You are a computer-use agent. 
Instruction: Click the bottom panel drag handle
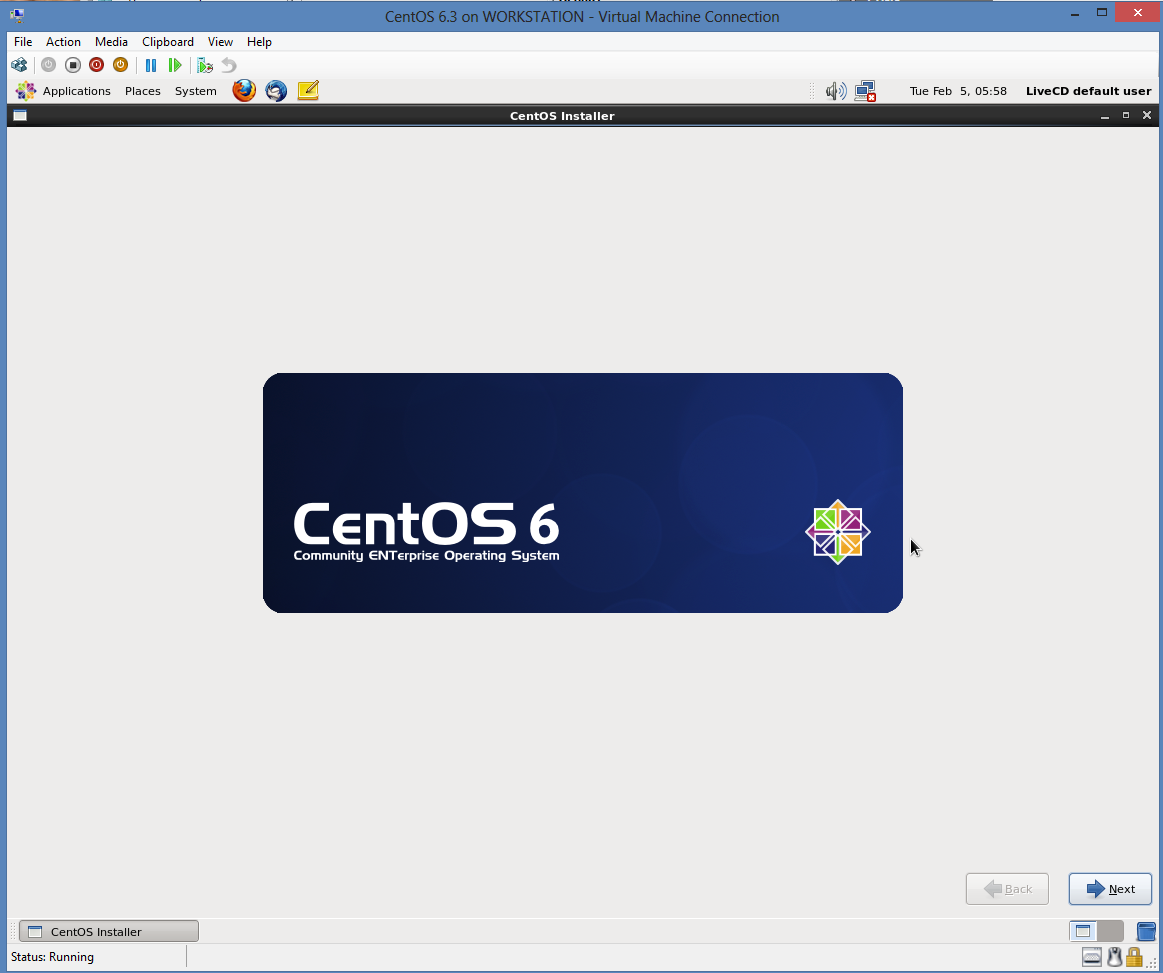pos(13,931)
